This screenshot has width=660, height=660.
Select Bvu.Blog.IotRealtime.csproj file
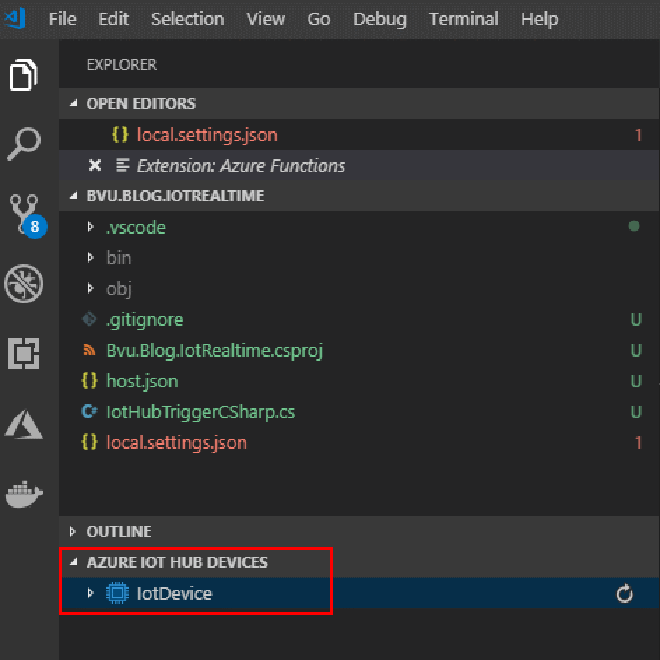214,351
